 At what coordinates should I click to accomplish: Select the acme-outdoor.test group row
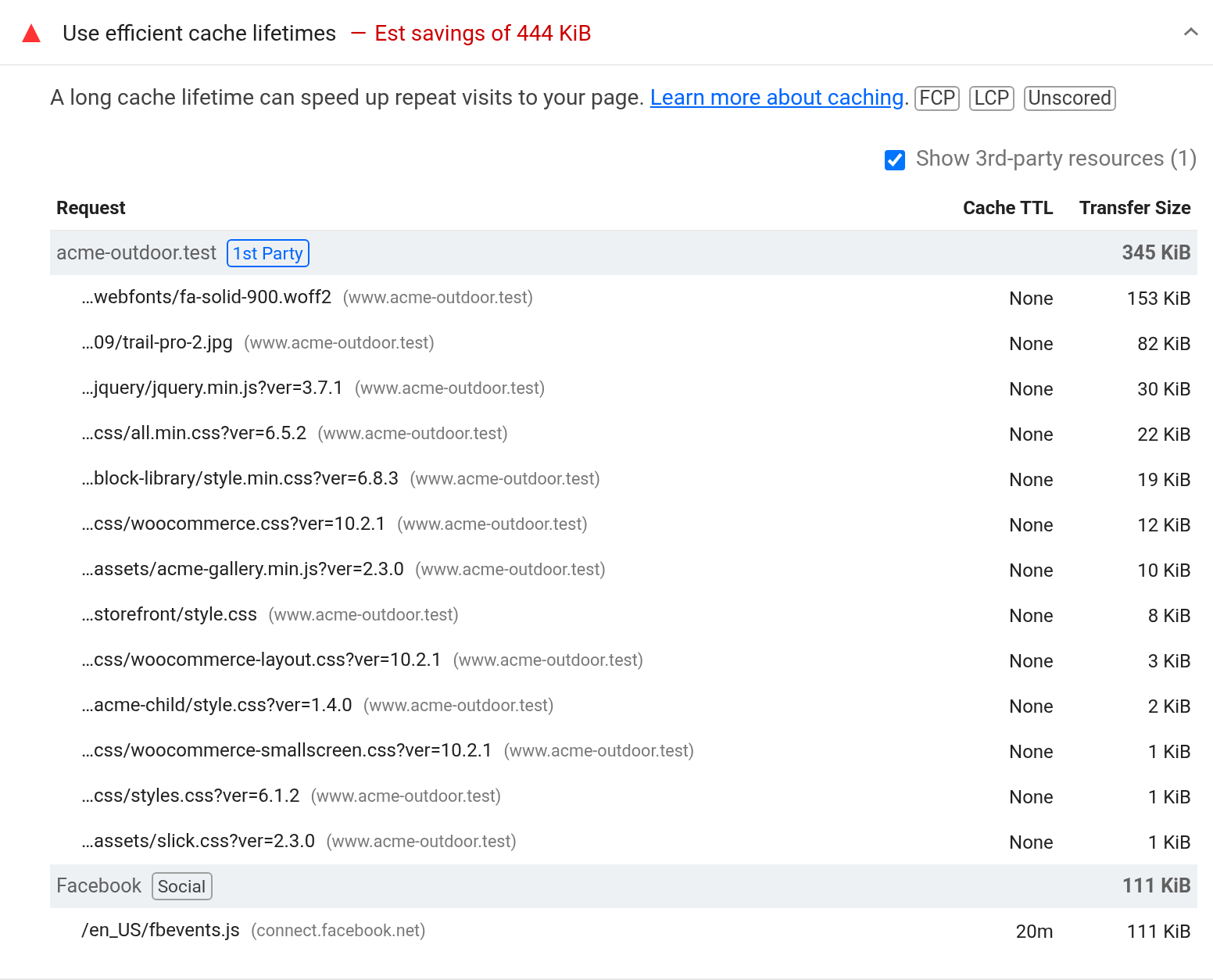[x=624, y=252]
